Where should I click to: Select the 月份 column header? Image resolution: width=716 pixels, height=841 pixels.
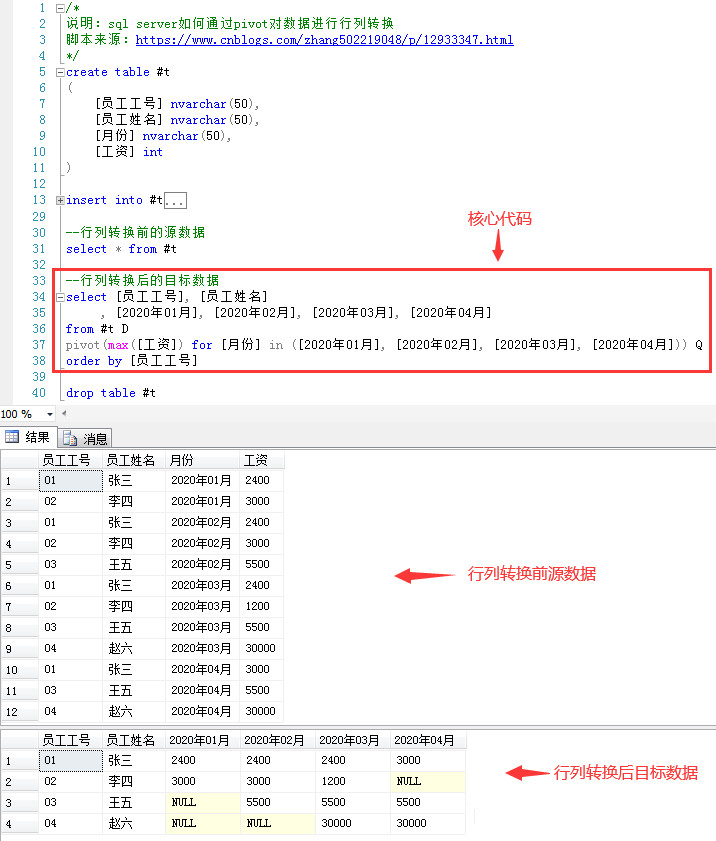click(x=203, y=460)
